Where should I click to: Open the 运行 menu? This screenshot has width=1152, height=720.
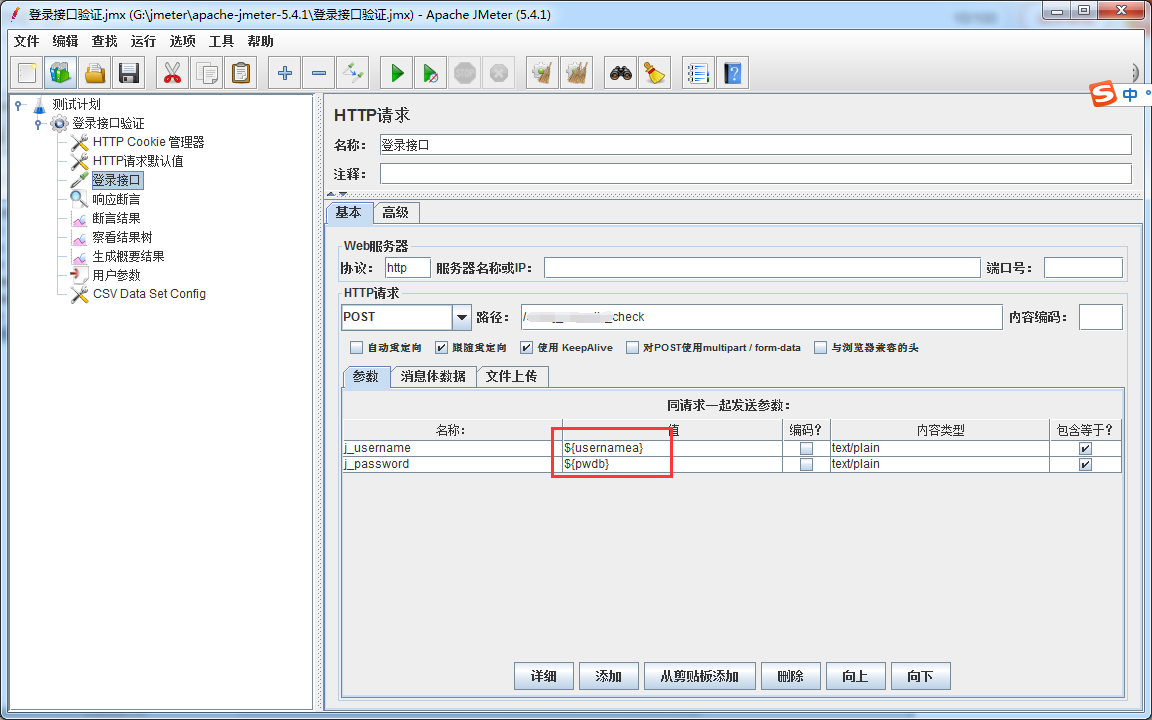(143, 41)
